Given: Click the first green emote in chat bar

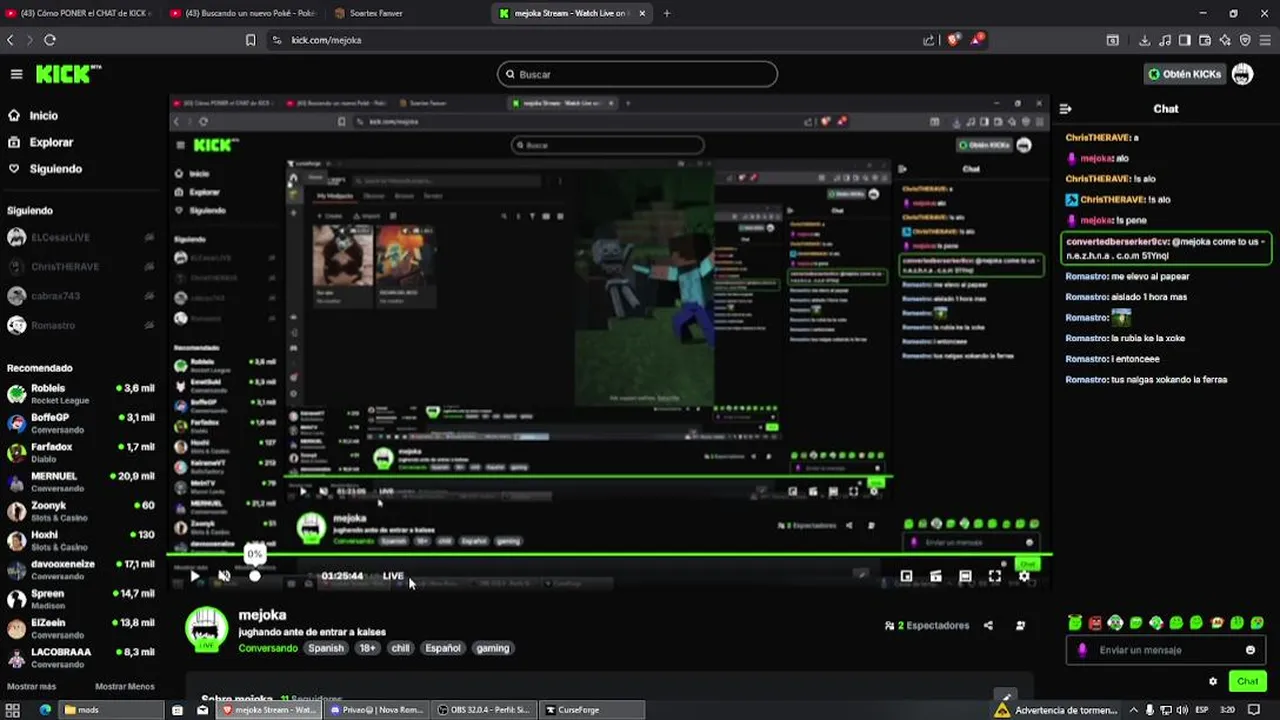Looking at the screenshot, I should [x=1075, y=623].
